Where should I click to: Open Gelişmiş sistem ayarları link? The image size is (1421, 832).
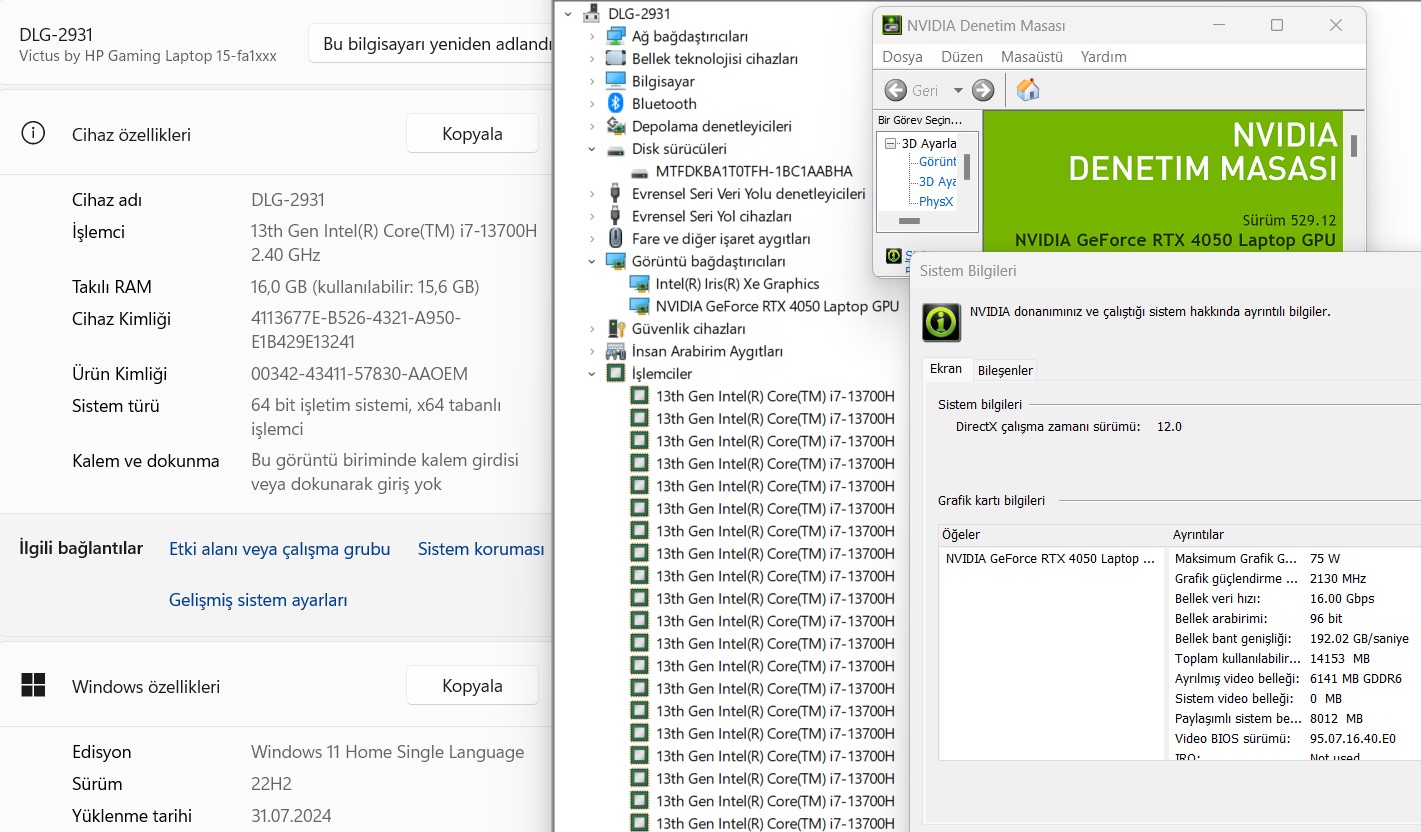pos(258,600)
